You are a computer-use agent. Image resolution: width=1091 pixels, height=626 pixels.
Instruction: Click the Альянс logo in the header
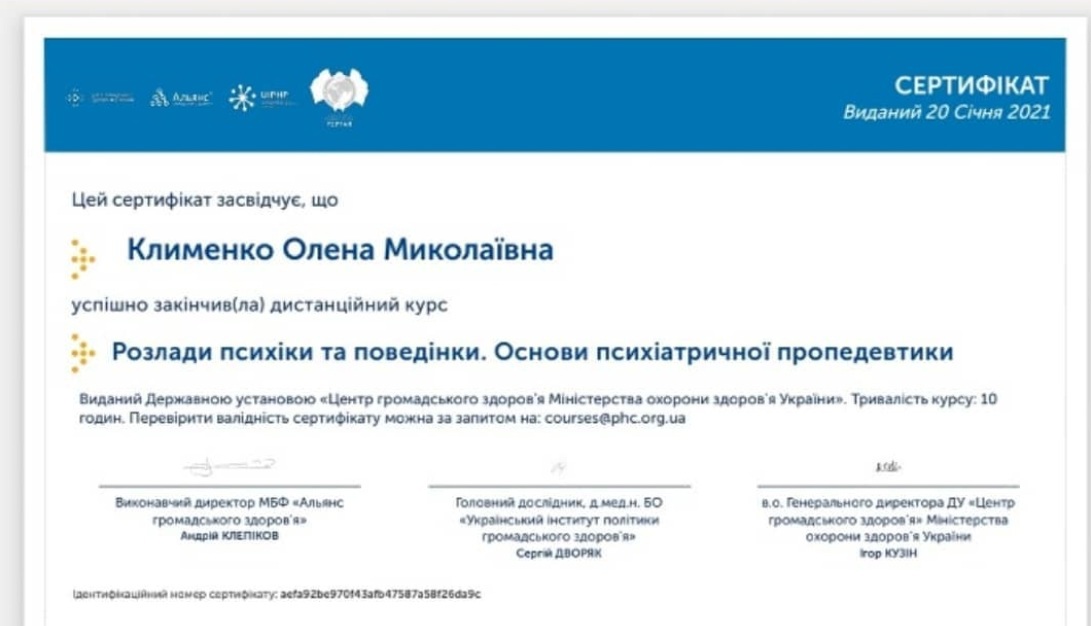coord(180,97)
